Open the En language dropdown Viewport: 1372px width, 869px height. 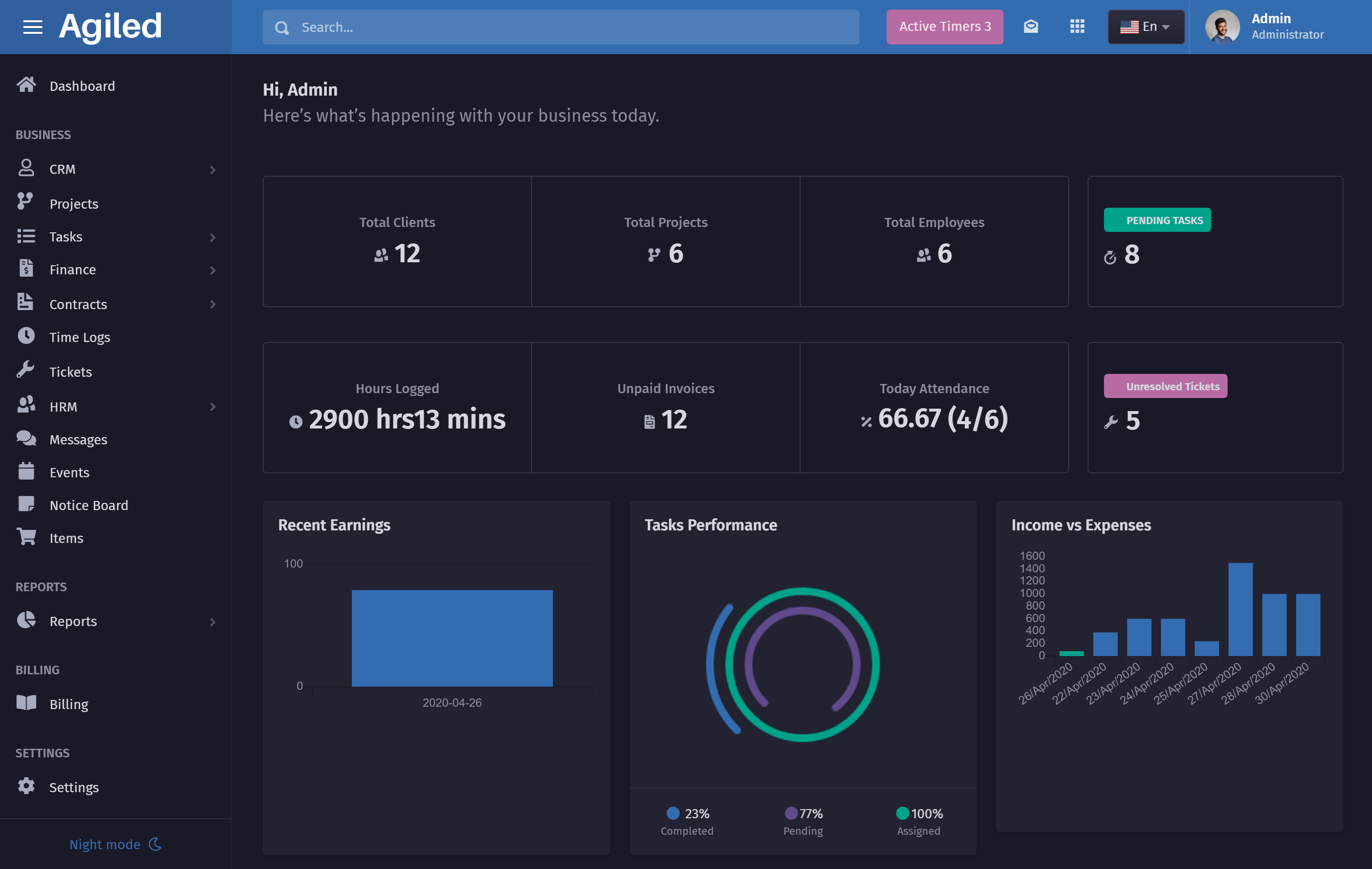click(x=1146, y=27)
